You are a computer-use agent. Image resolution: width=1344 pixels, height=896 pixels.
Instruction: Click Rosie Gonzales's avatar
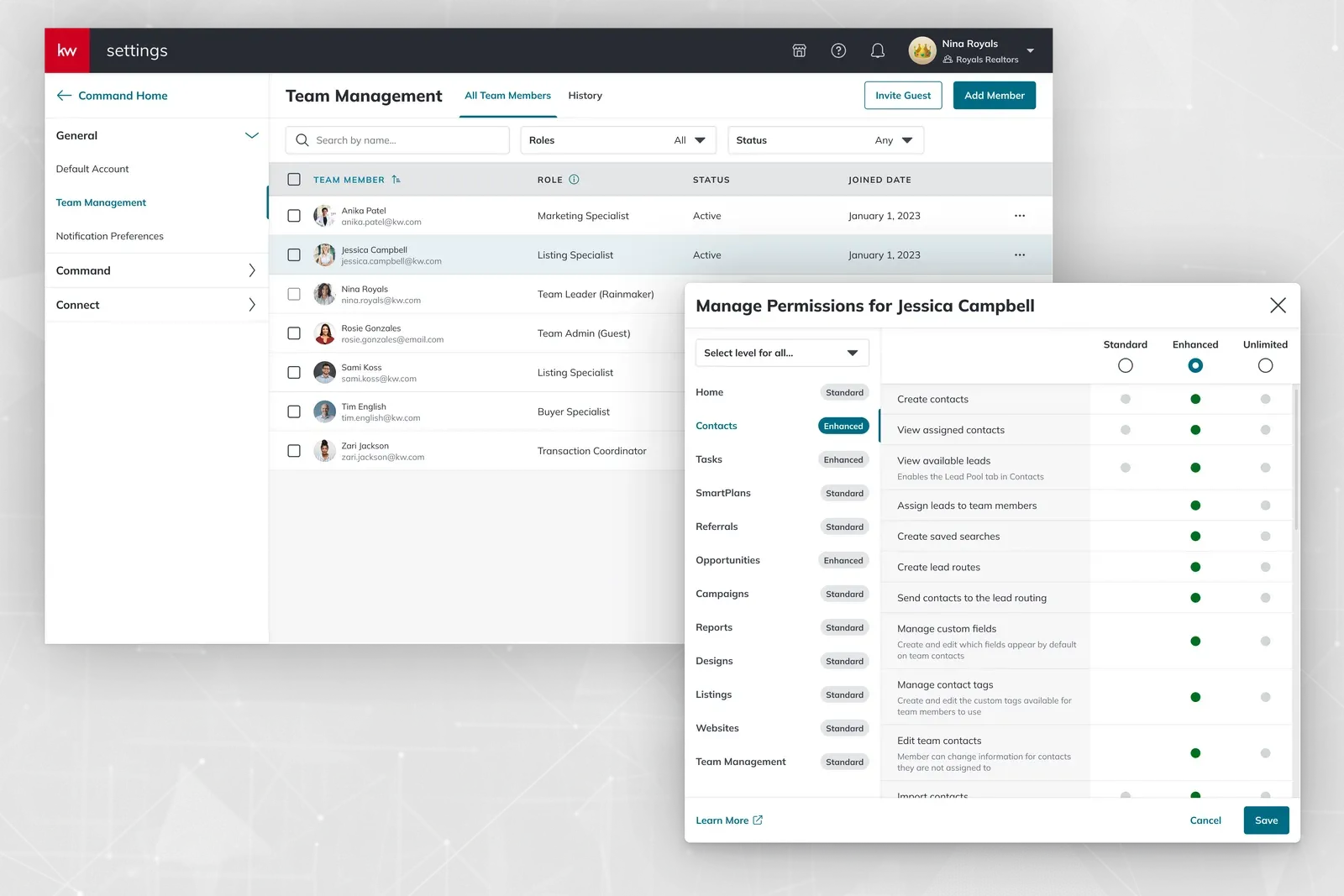coord(324,333)
